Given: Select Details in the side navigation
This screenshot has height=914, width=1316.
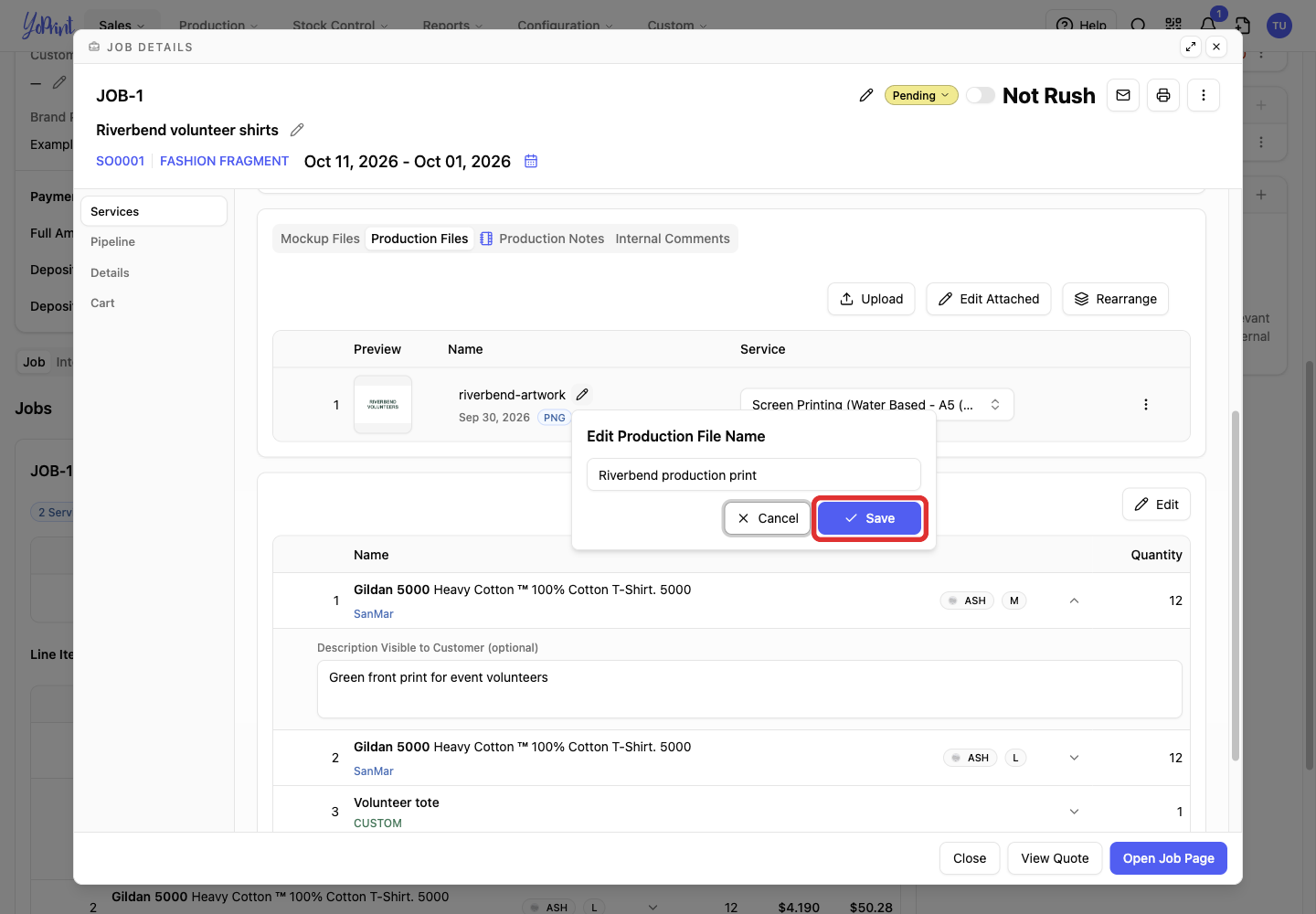Looking at the screenshot, I should click(154, 272).
